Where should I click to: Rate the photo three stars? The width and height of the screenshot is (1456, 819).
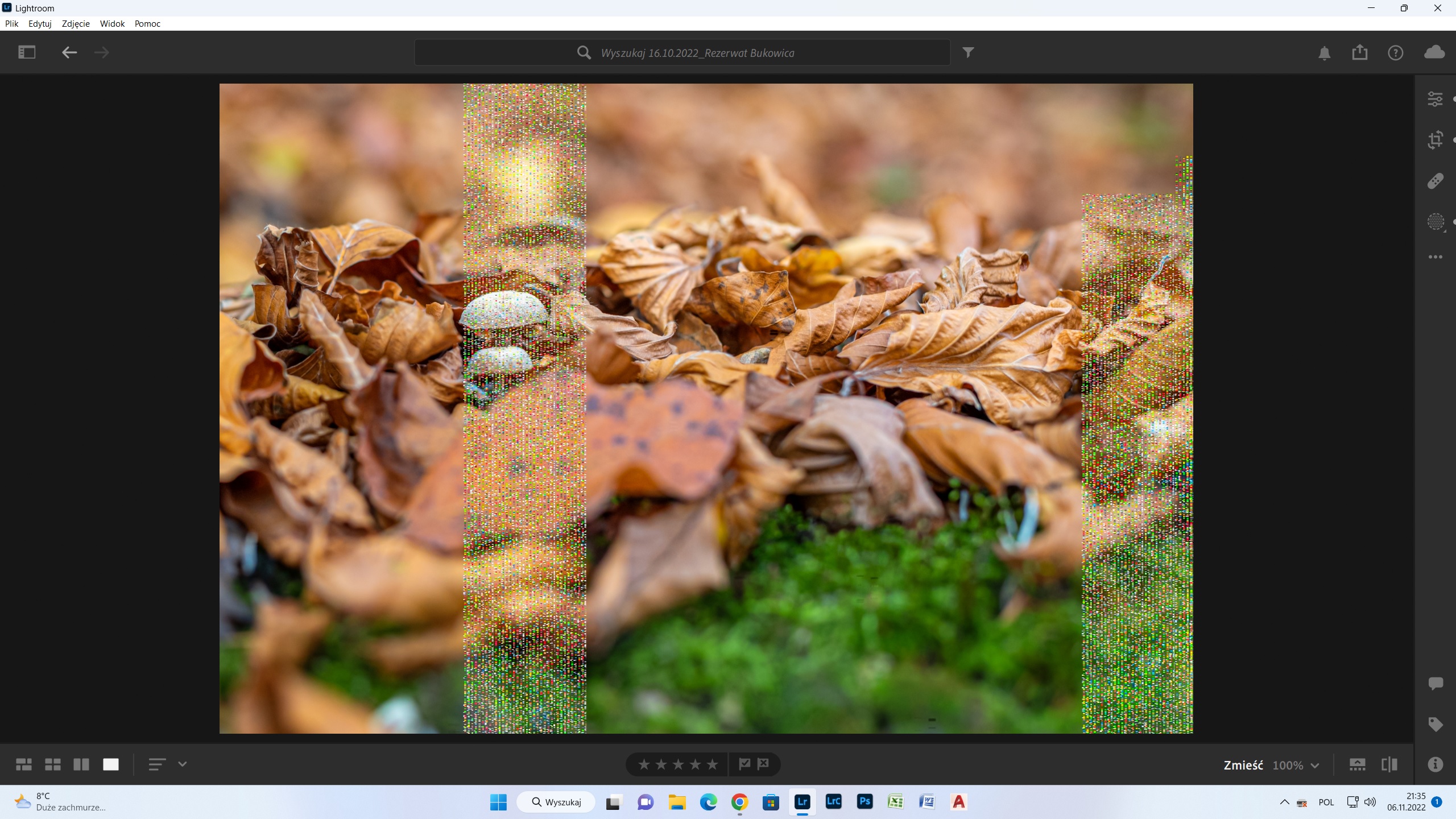(679, 764)
